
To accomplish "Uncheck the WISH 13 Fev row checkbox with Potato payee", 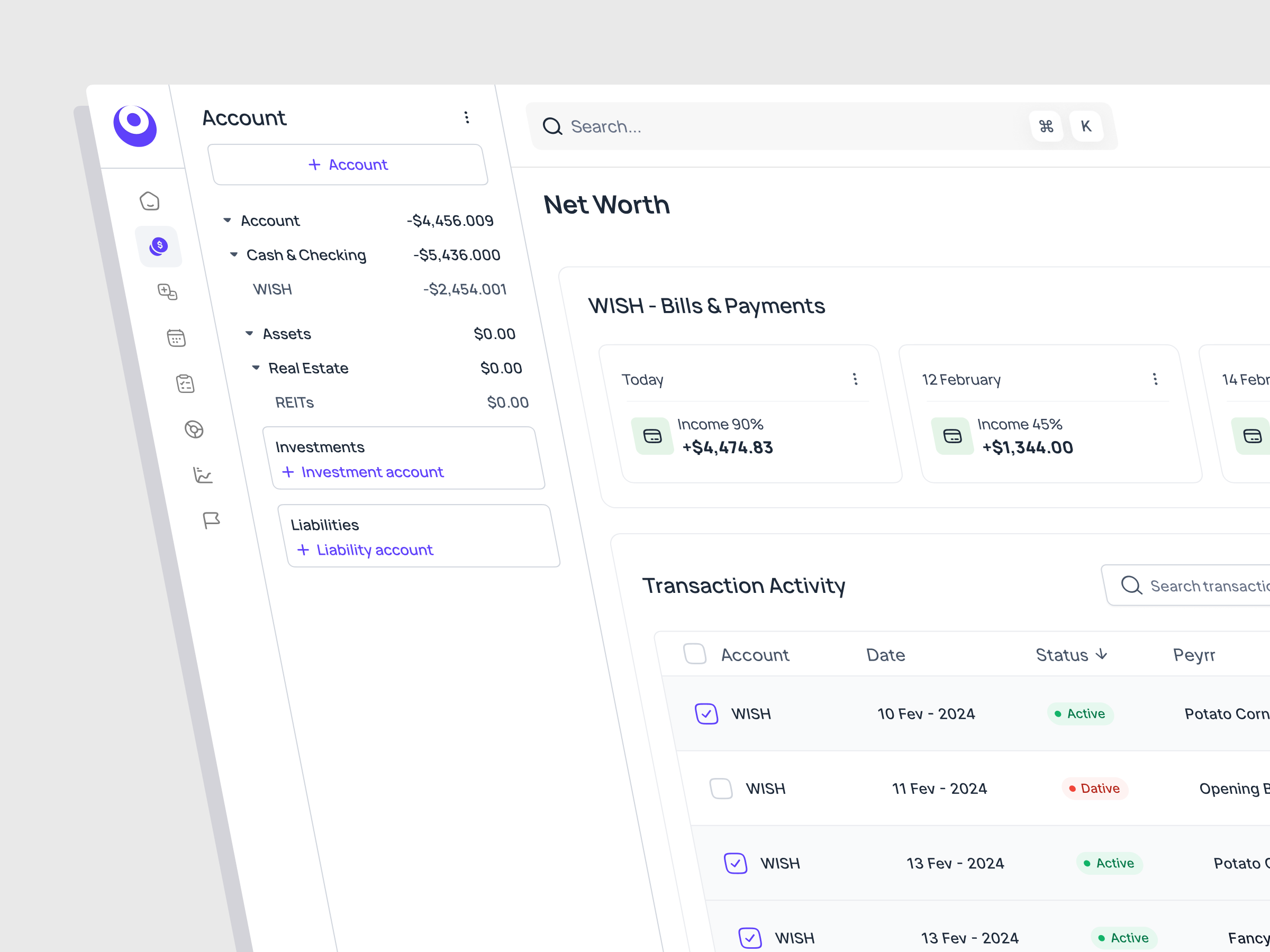I will pos(736,863).
